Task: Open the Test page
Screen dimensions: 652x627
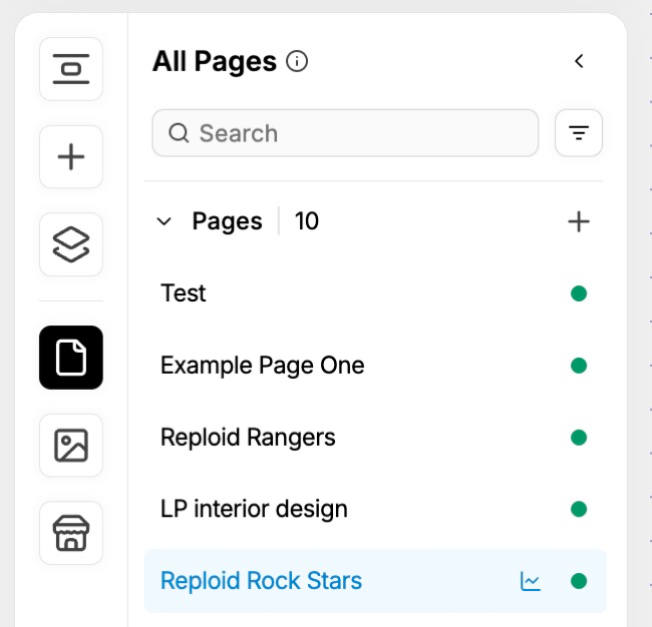Action: (184, 293)
